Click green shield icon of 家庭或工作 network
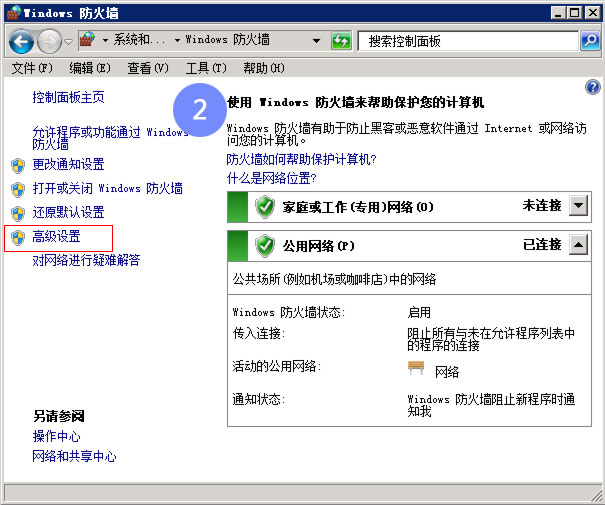The image size is (605, 505). click(265, 207)
